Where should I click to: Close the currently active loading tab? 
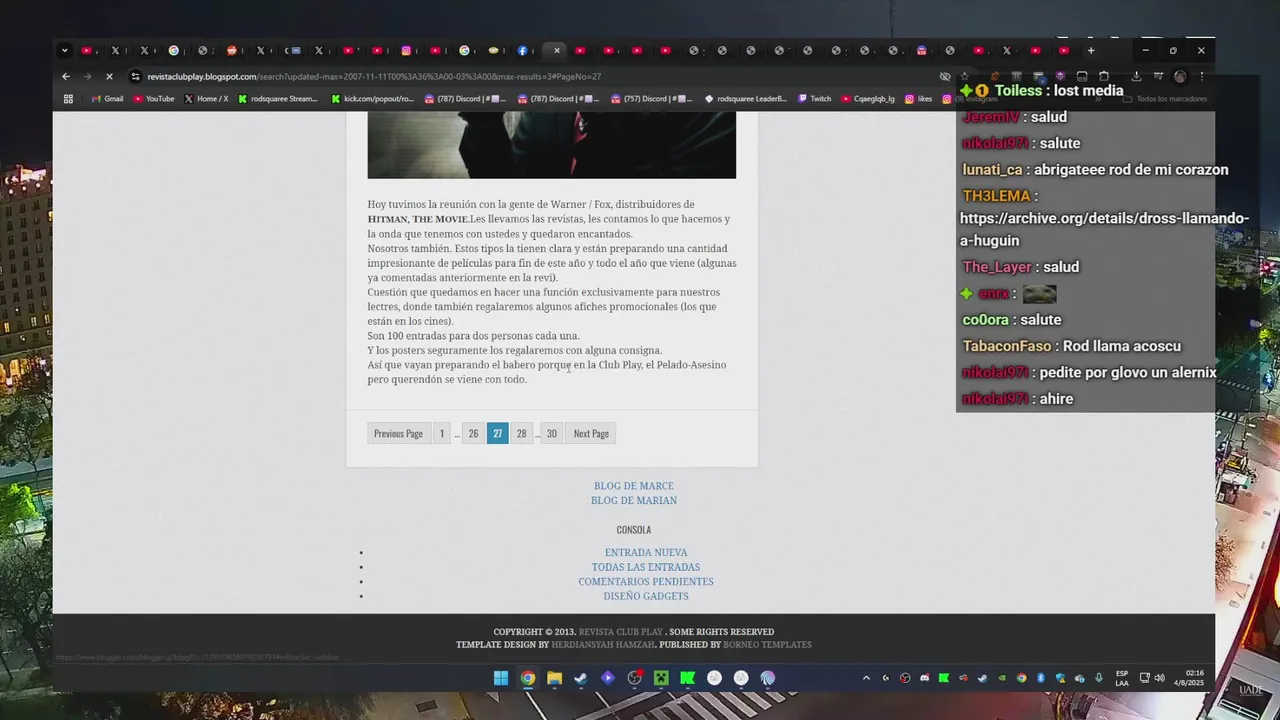click(557, 50)
